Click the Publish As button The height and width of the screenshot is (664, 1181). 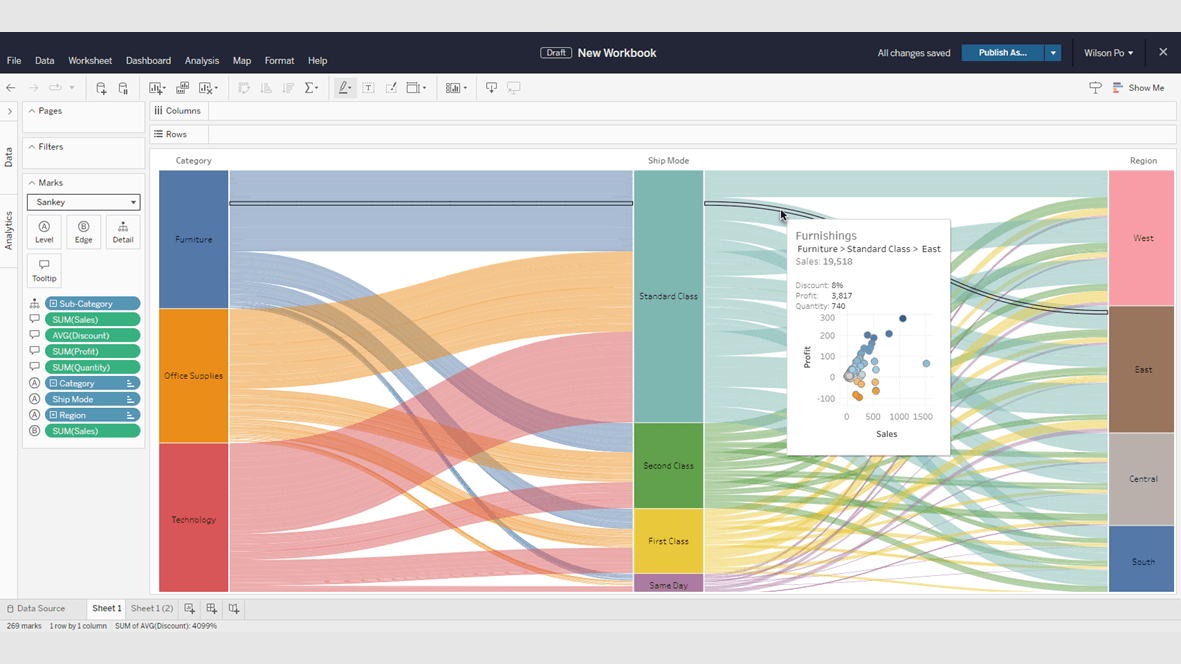pyautogui.click(x=1002, y=53)
